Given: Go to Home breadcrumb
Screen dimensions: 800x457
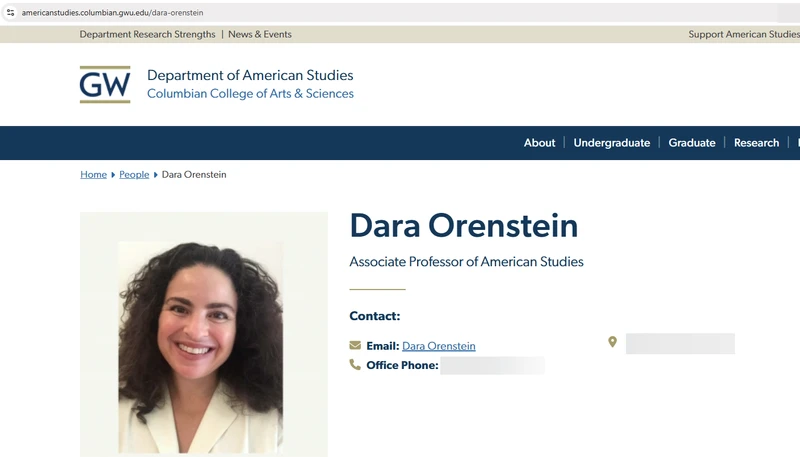Looking at the screenshot, I should click(93, 174).
